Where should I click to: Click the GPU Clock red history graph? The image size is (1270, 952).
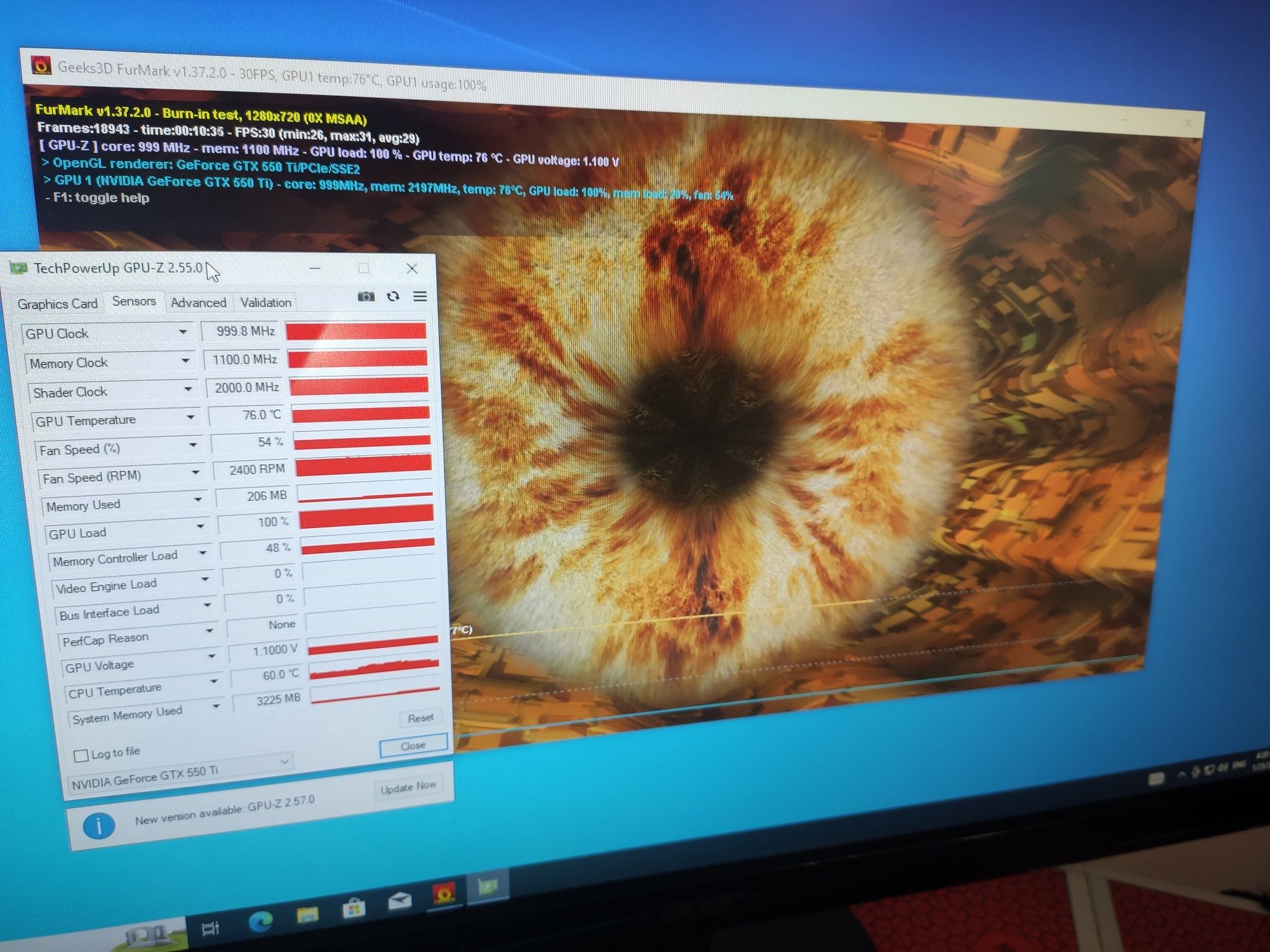coord(356,331)
